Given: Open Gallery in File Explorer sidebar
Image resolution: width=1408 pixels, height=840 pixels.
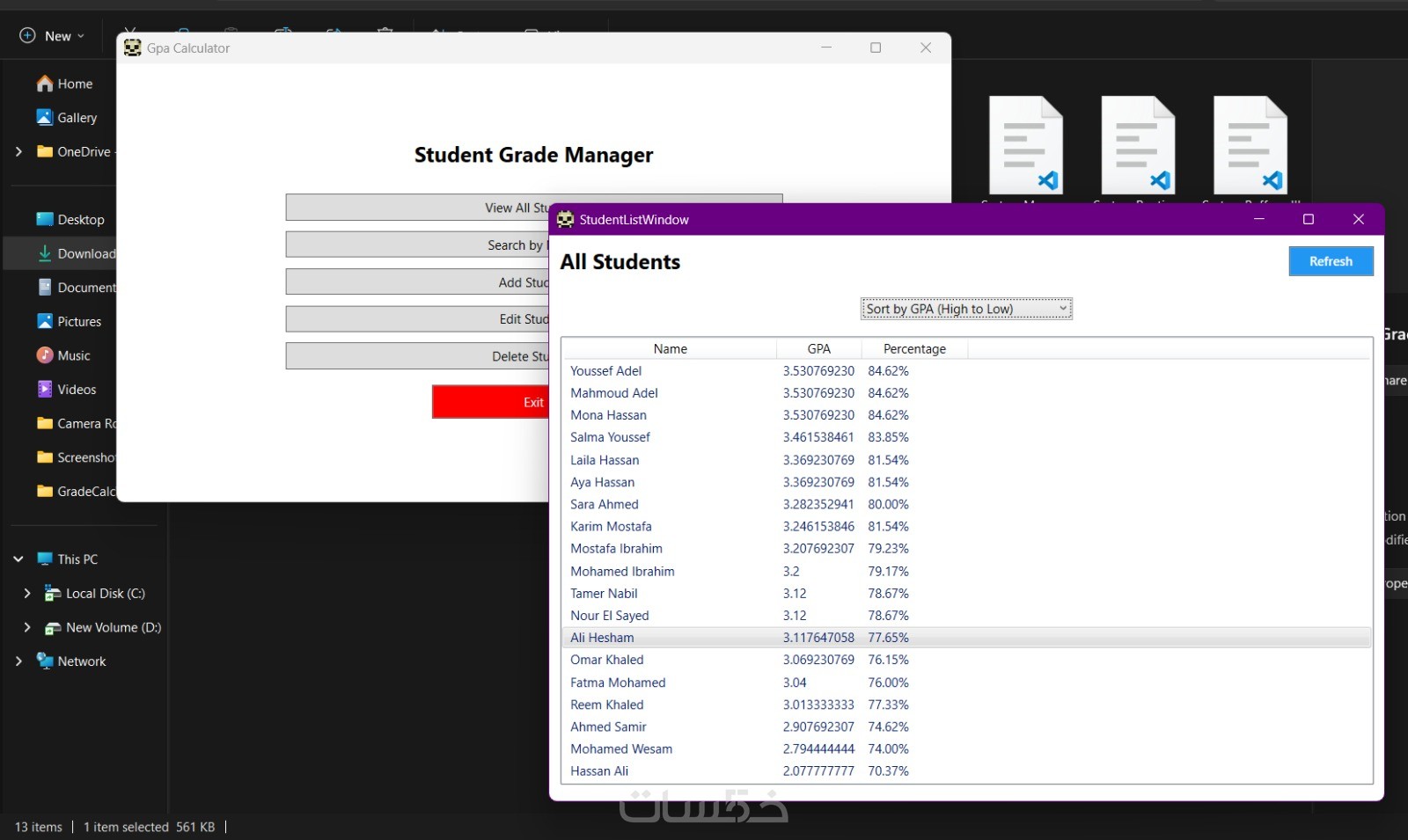Looking at the screenshot, I should [67, 118].
